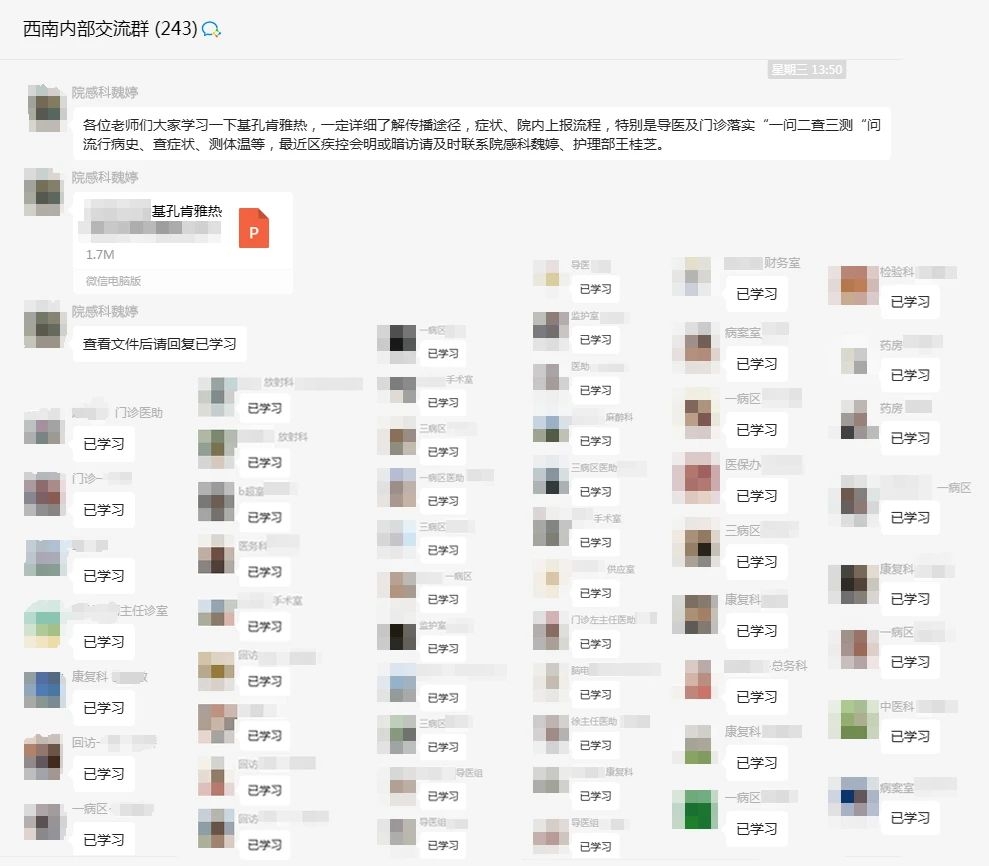The image size is (989, 866).
Task: Click the 总务科 member's avatar
Action: pyautogui.click(x=697, y=679)
